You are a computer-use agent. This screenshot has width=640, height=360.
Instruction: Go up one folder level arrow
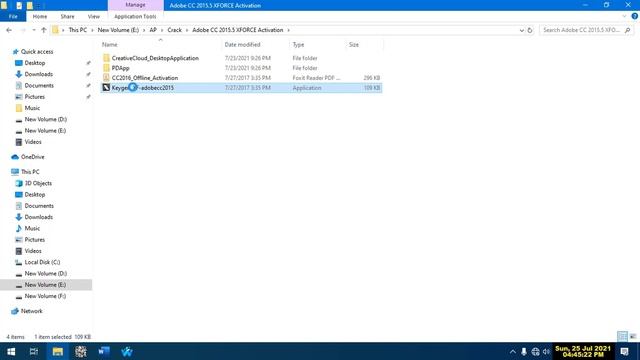[44, 30]
